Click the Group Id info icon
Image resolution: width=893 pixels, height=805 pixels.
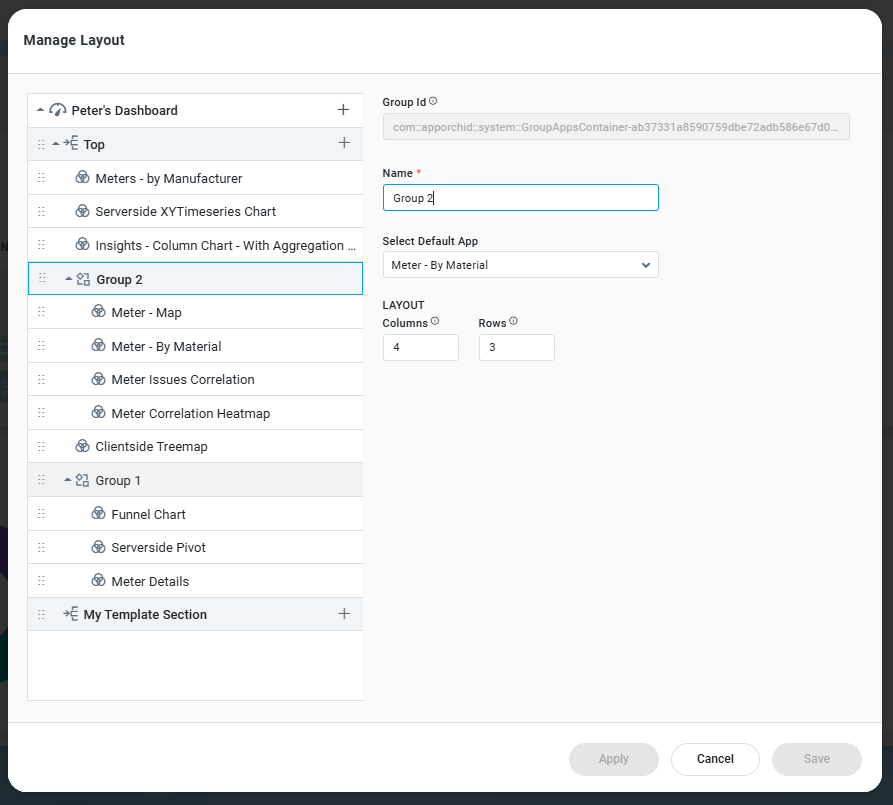pyautogui.click(x=433, y=101)
